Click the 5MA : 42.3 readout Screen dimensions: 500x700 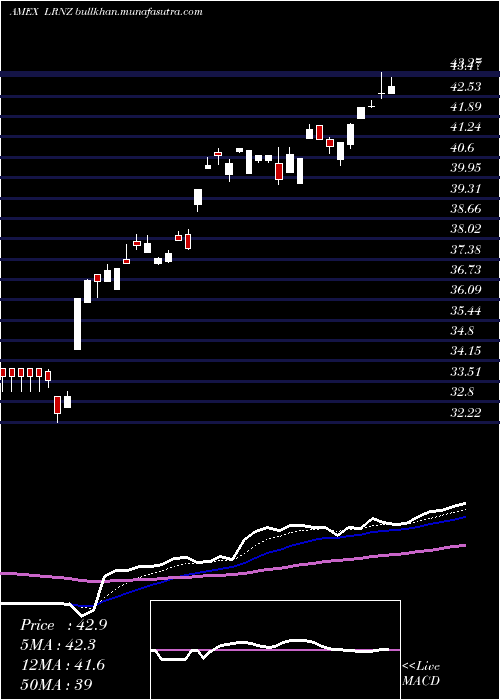coord(58,645)
